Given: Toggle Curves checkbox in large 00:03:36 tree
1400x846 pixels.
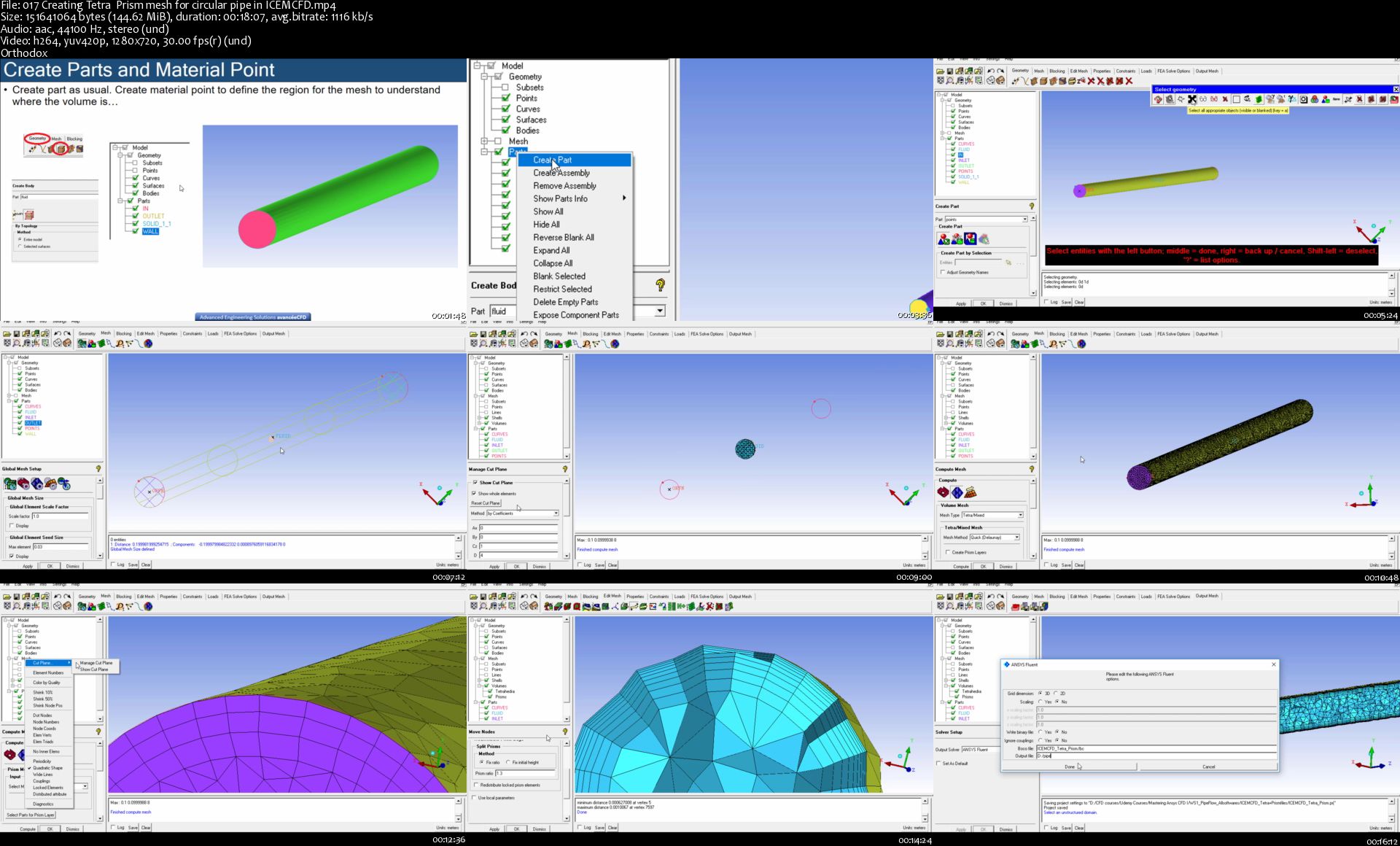Looking at the screenshot, I should point(505,109).
